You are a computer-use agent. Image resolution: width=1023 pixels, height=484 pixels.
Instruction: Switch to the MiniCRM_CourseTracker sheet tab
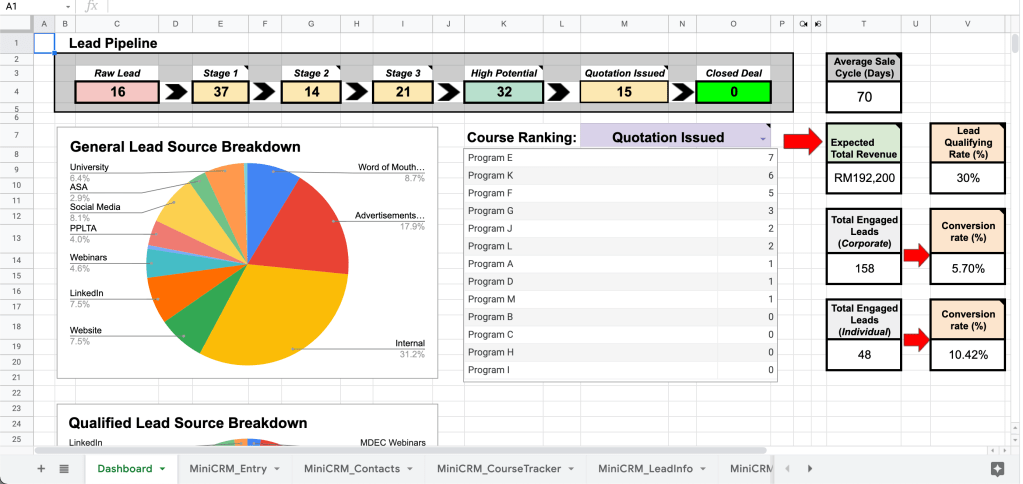click(x=499, y=468)
